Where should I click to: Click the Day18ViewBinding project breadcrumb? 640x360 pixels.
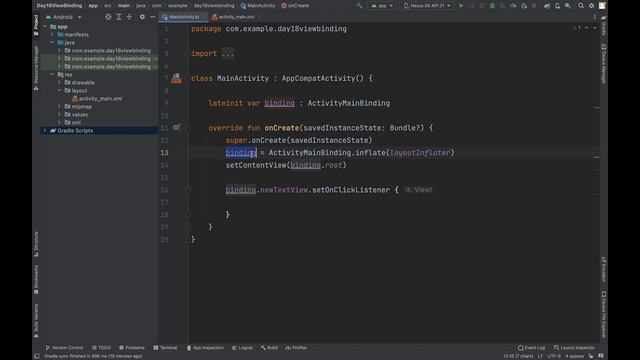pyautogui.click(x=59, y=6)
